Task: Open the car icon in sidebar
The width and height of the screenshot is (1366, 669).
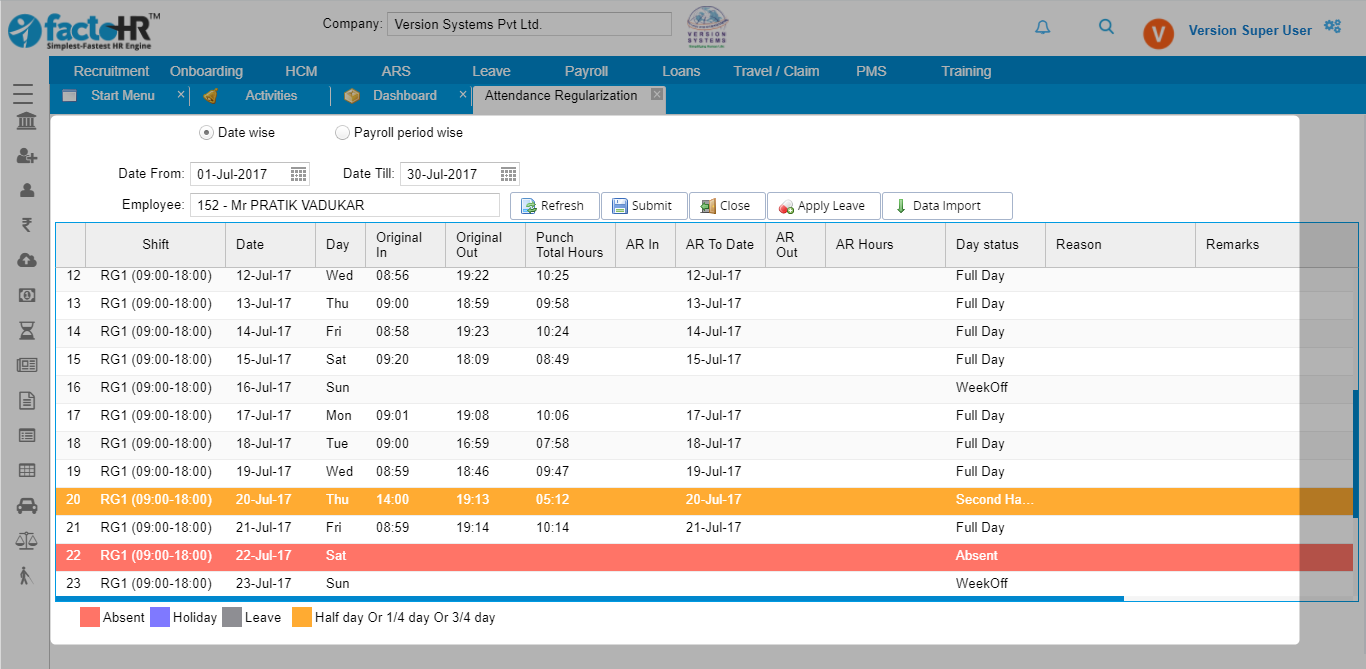Action: coord(27,506)
